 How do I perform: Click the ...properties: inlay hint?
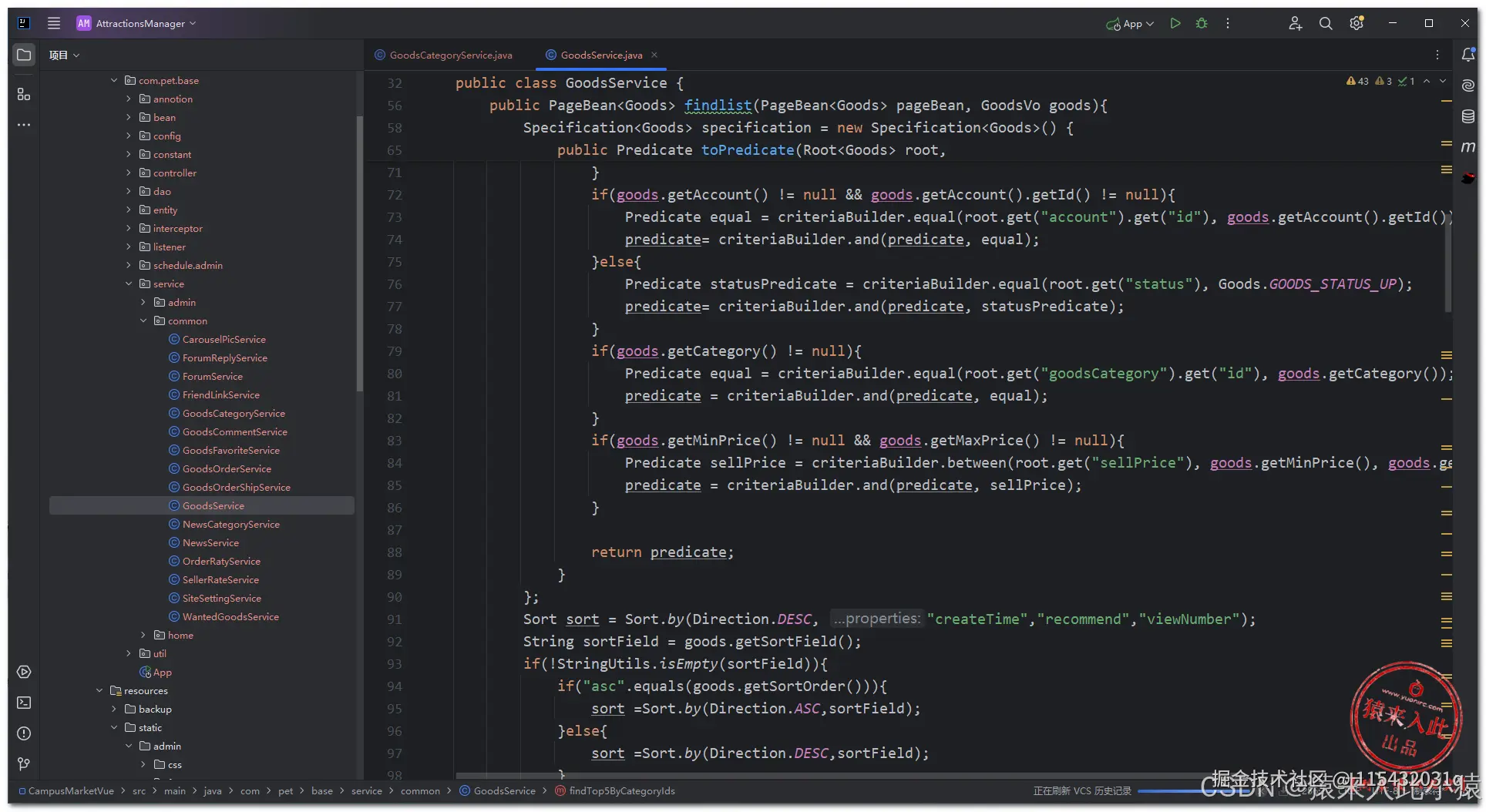click(x=876, y=619)
